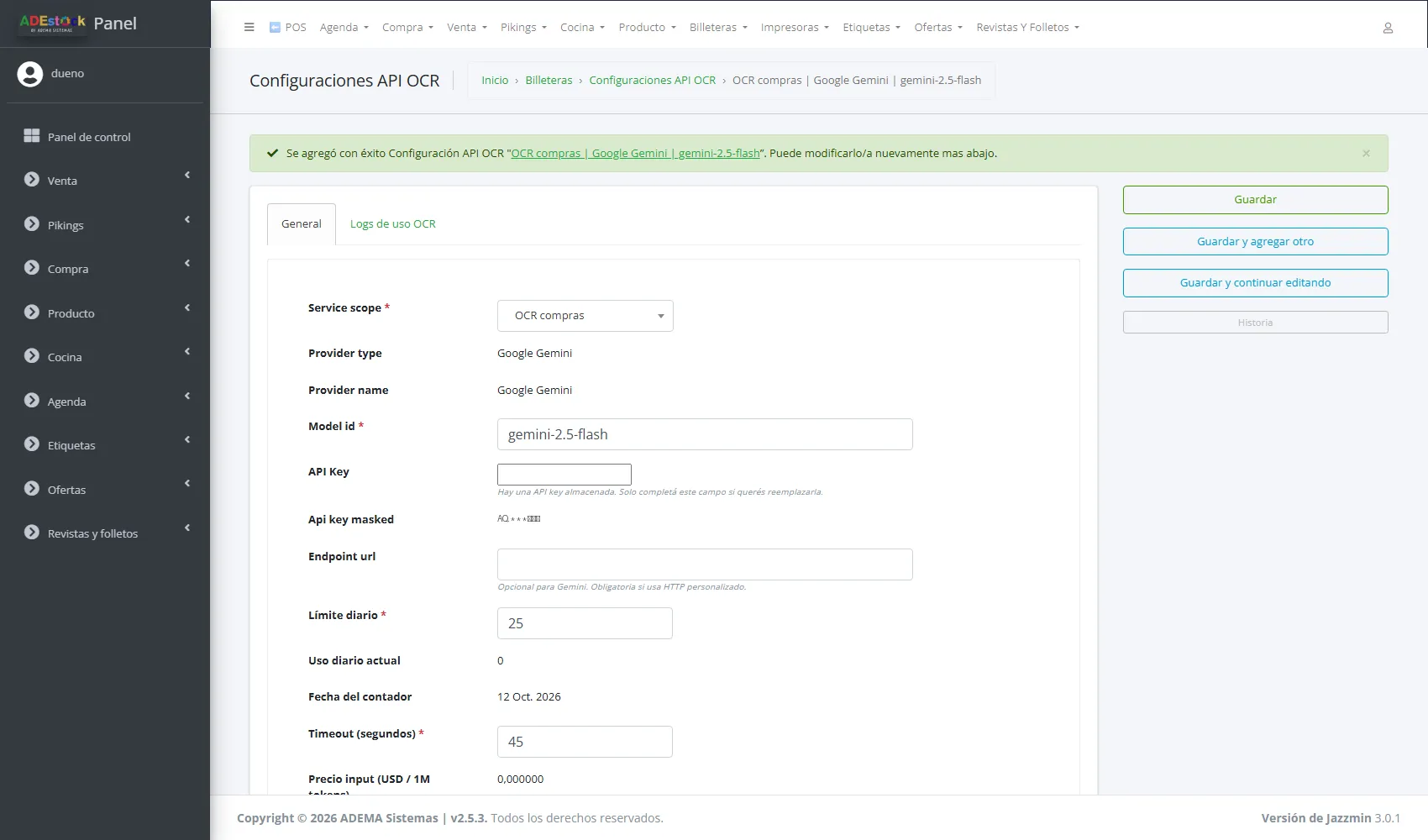
Task: Expand Compra sidebar chevron
Action: click(187, 264)
